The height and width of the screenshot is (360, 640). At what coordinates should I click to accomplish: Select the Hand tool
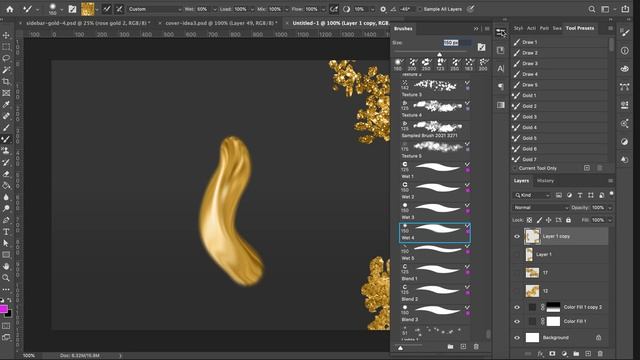point(6,266)
